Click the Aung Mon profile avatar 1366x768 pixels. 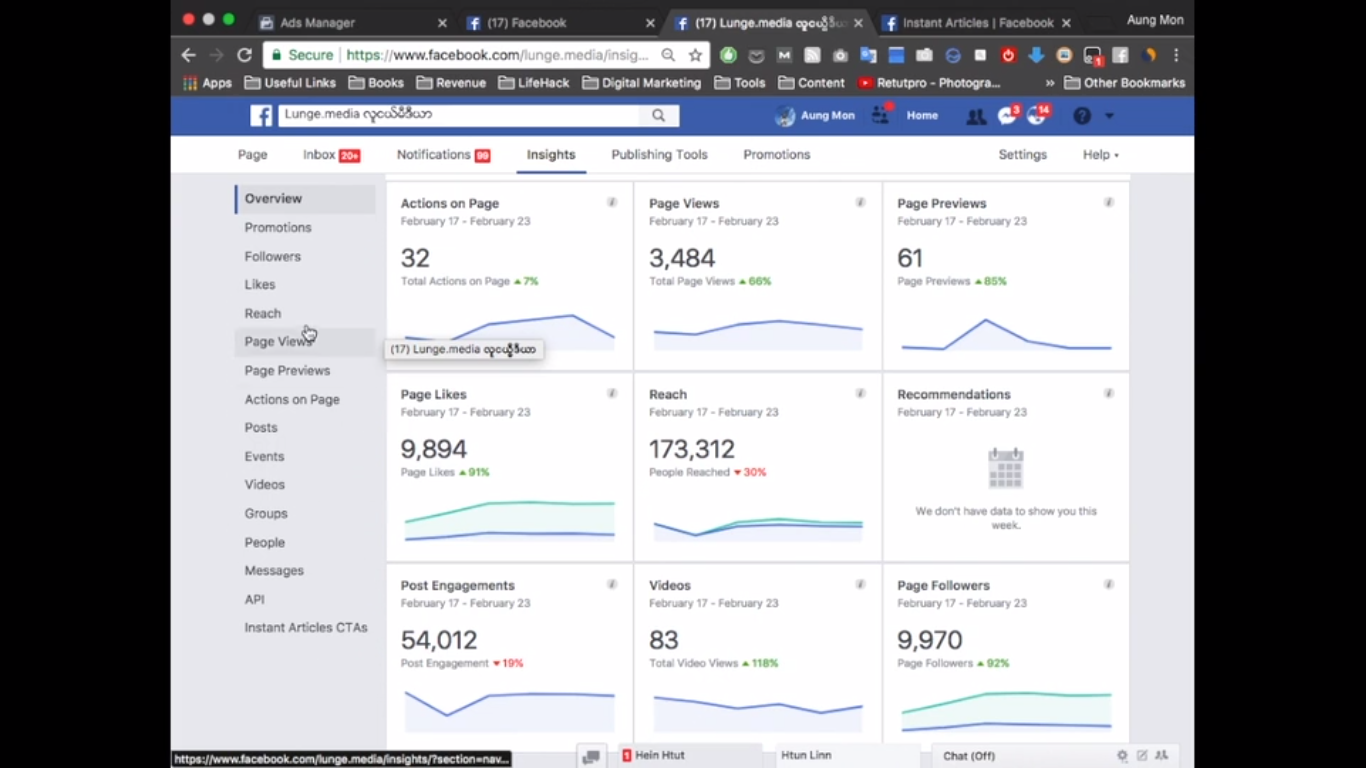(785, 116)
